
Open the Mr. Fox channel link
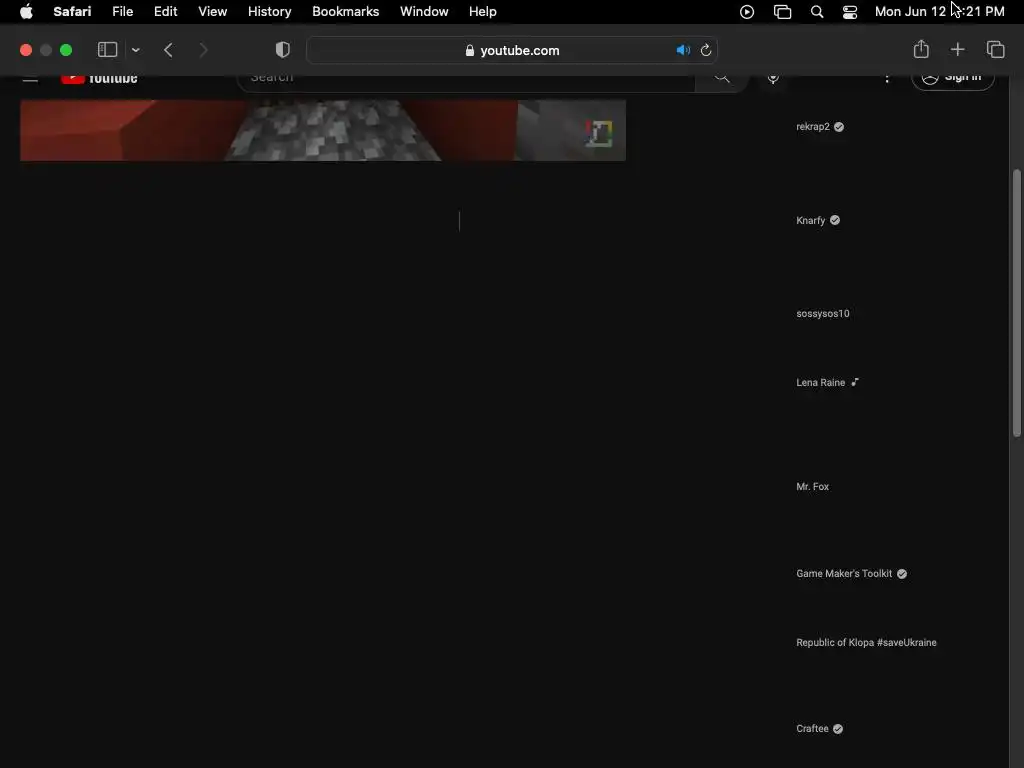812,487
